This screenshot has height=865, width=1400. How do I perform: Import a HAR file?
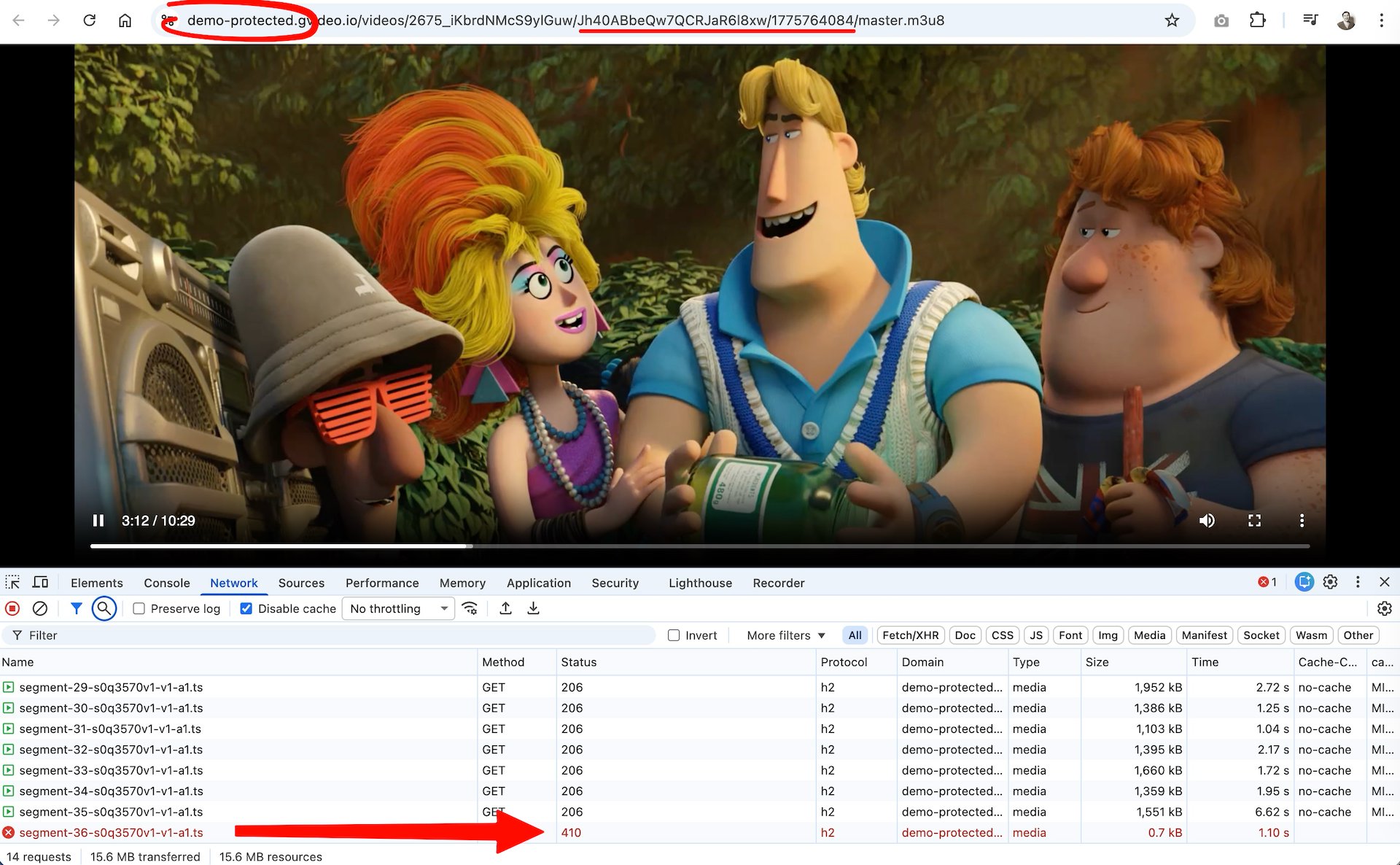click(x=505, y=608)
